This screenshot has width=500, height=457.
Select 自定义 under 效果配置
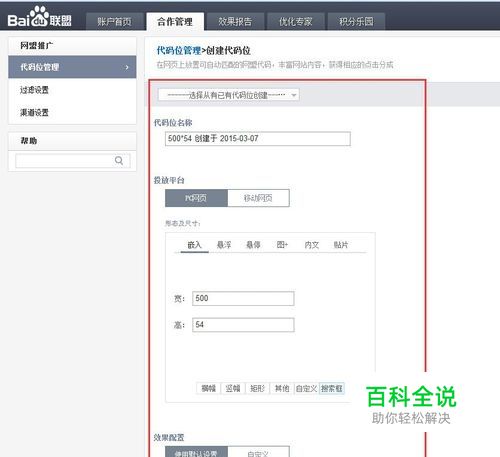pos(258,452)
